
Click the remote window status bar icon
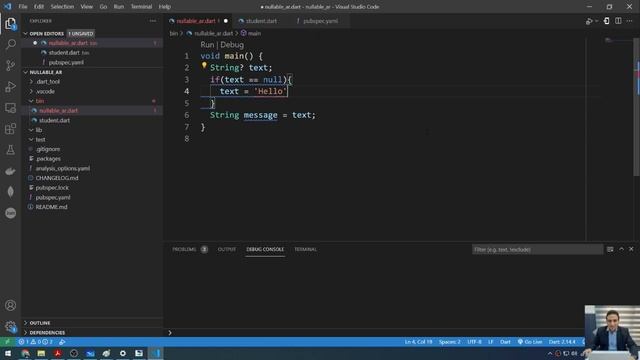tap(7, 342)
